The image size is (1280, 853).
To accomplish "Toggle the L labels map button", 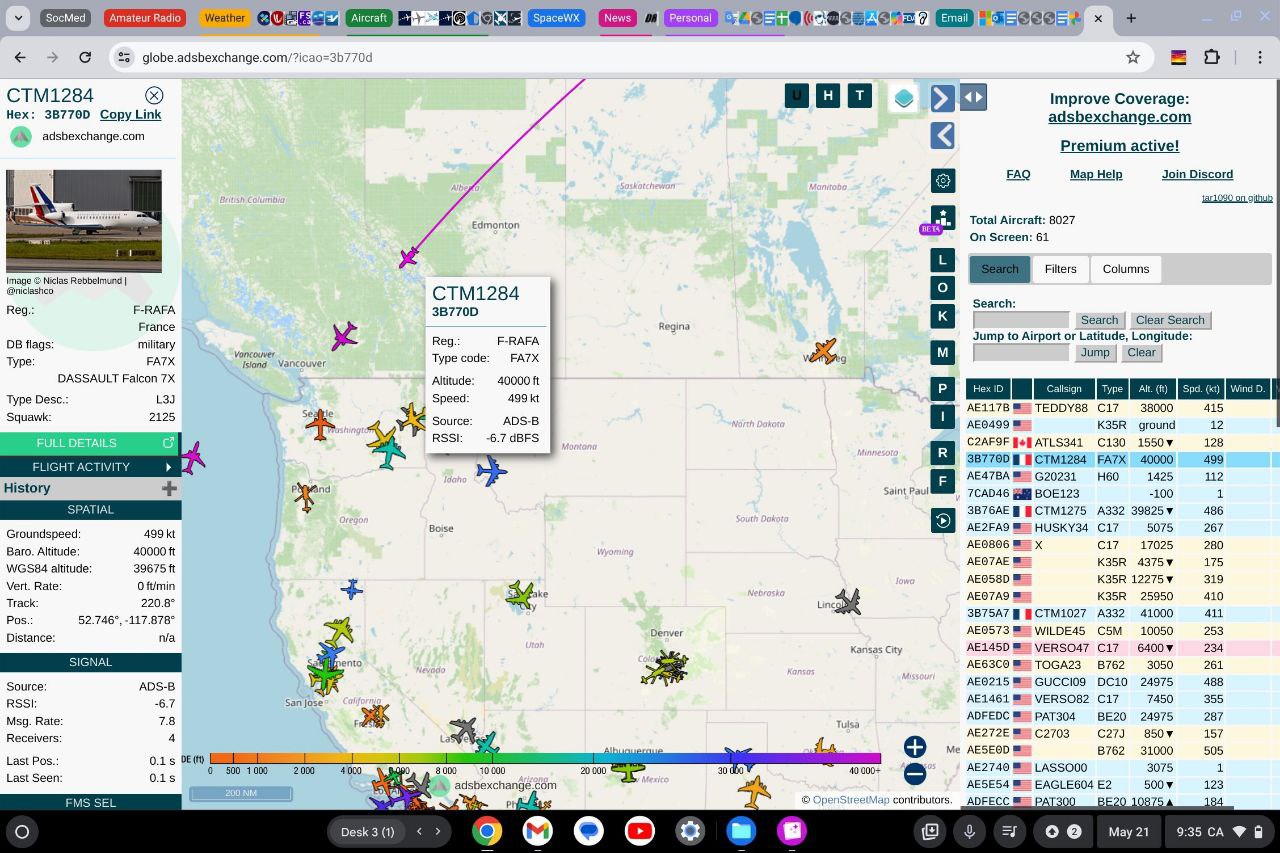I will coord(942,260).
